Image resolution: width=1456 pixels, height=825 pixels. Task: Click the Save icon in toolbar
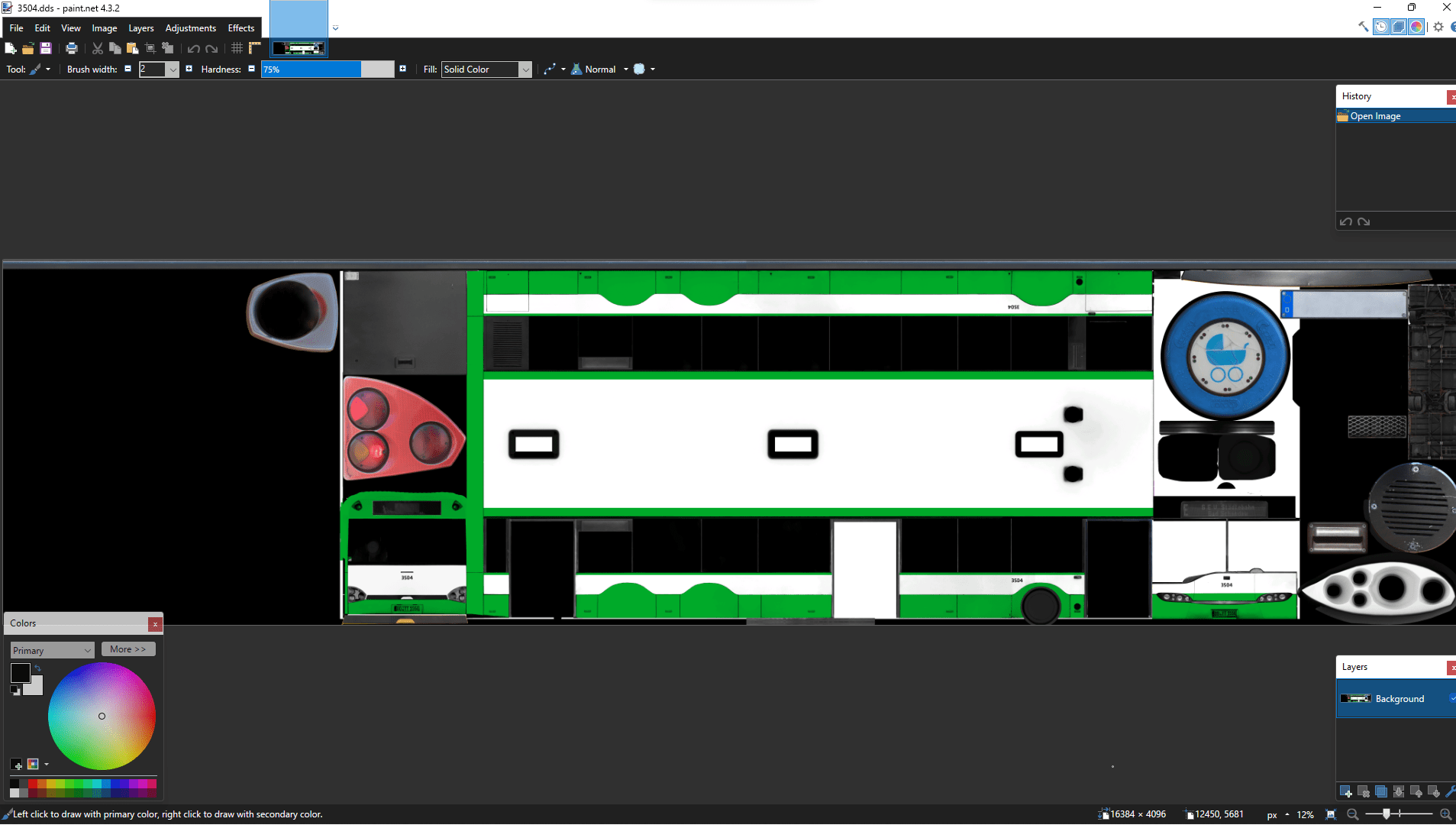tap(46, 48)
